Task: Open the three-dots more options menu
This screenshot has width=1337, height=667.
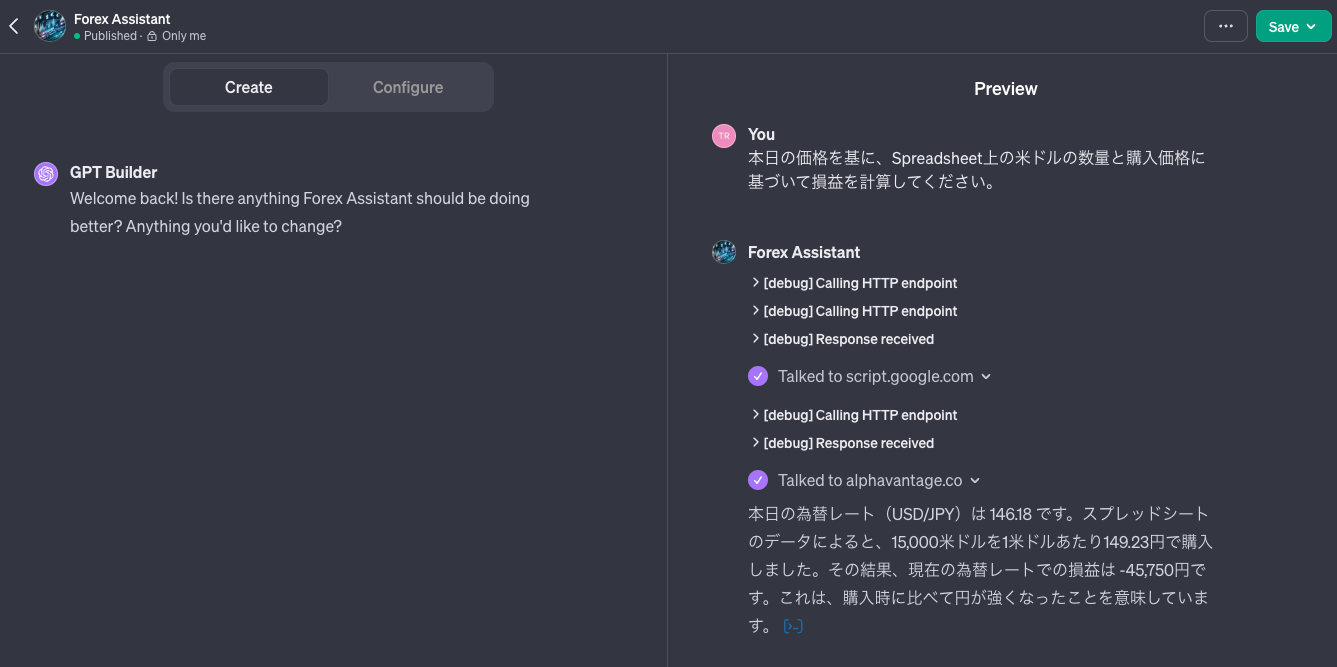Action: pyautogui.click(x=1225, y=27)
